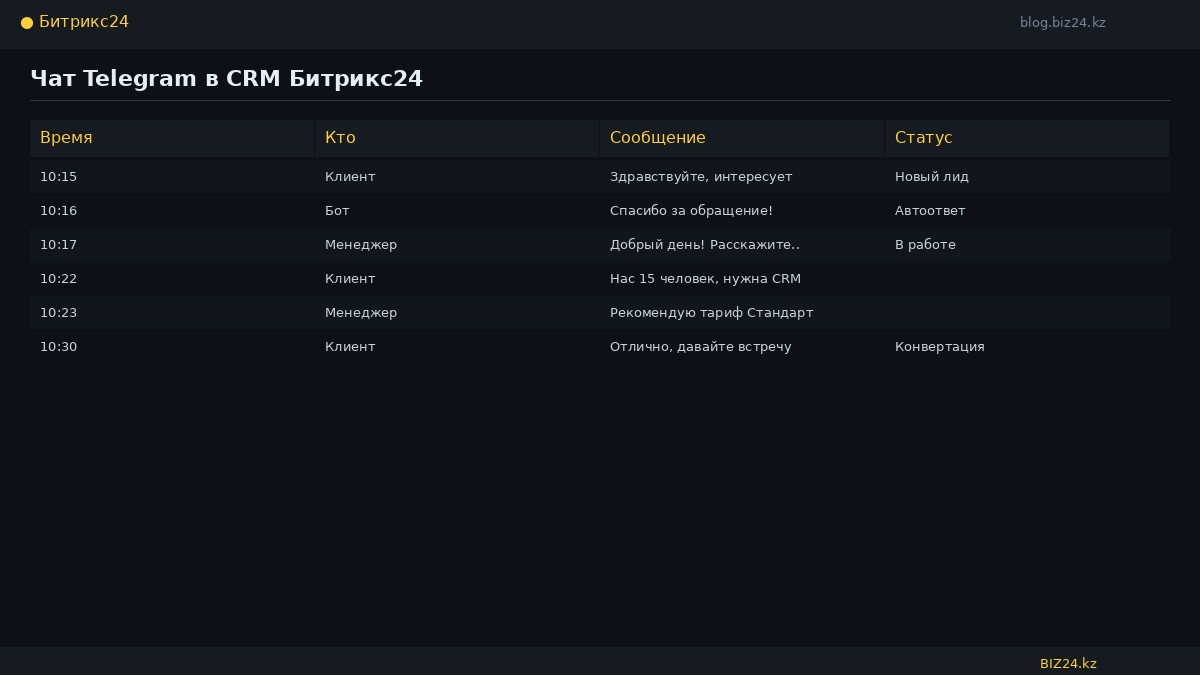This screenshot has width=1200, height=675.
Task: Click the Автоответ status
Action: (930, 211)
